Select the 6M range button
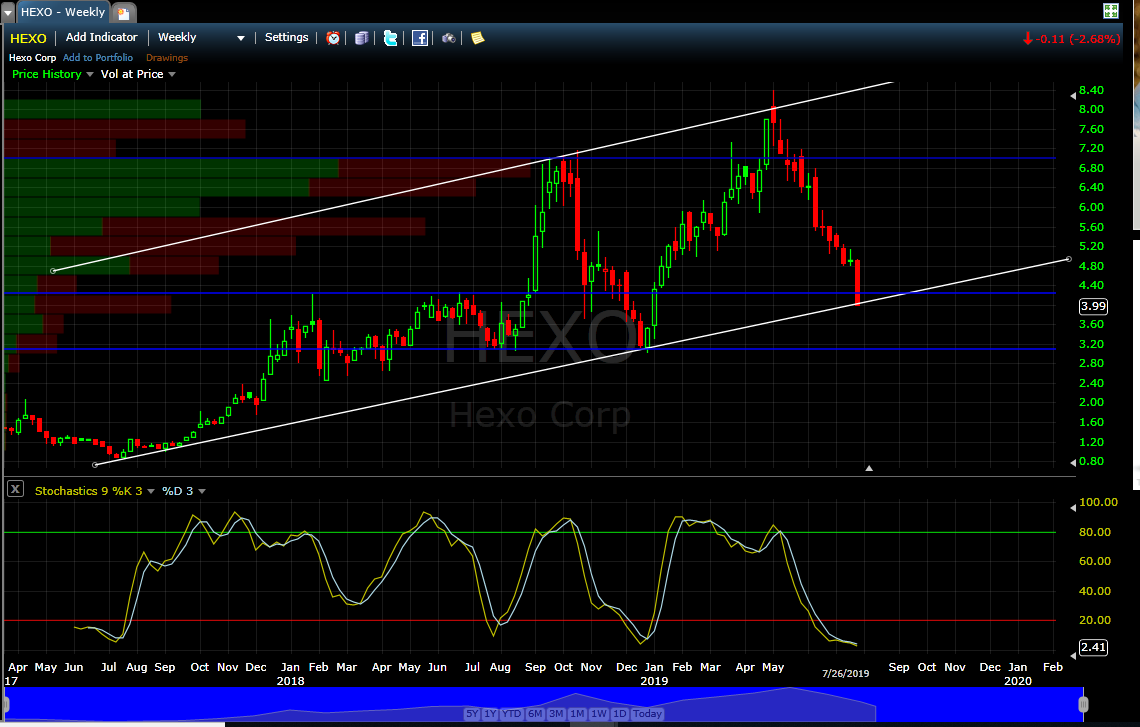Viewport: 1140px width, 727px height. 535,714
